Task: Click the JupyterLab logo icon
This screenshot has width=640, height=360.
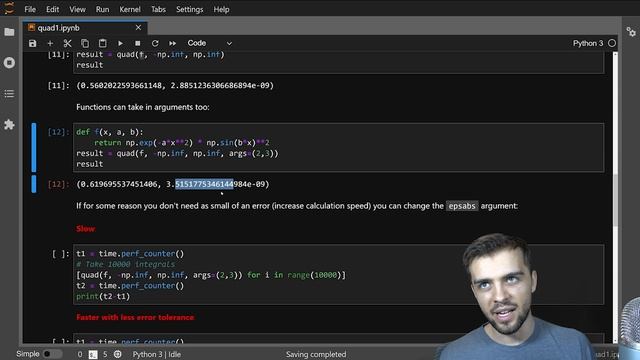Action: 9,8
